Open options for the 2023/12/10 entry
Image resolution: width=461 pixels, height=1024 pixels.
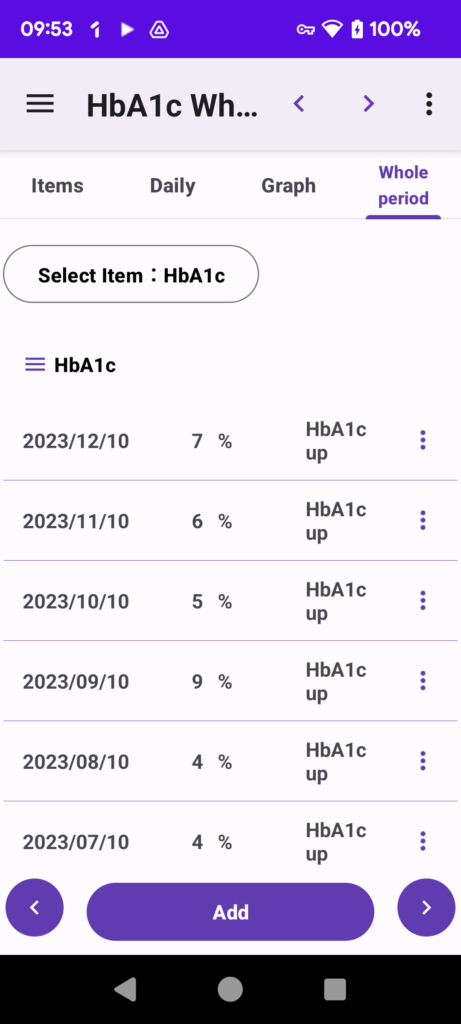[x=422, y=441]
